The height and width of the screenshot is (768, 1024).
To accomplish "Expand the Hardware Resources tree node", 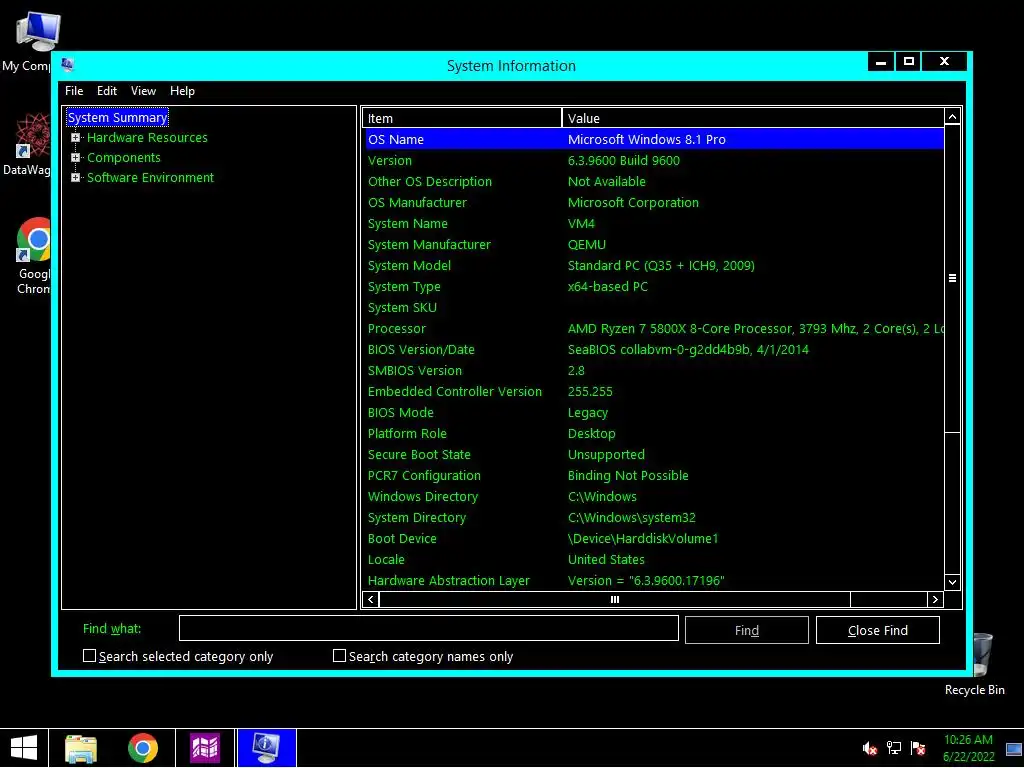I will coord(75,138).
